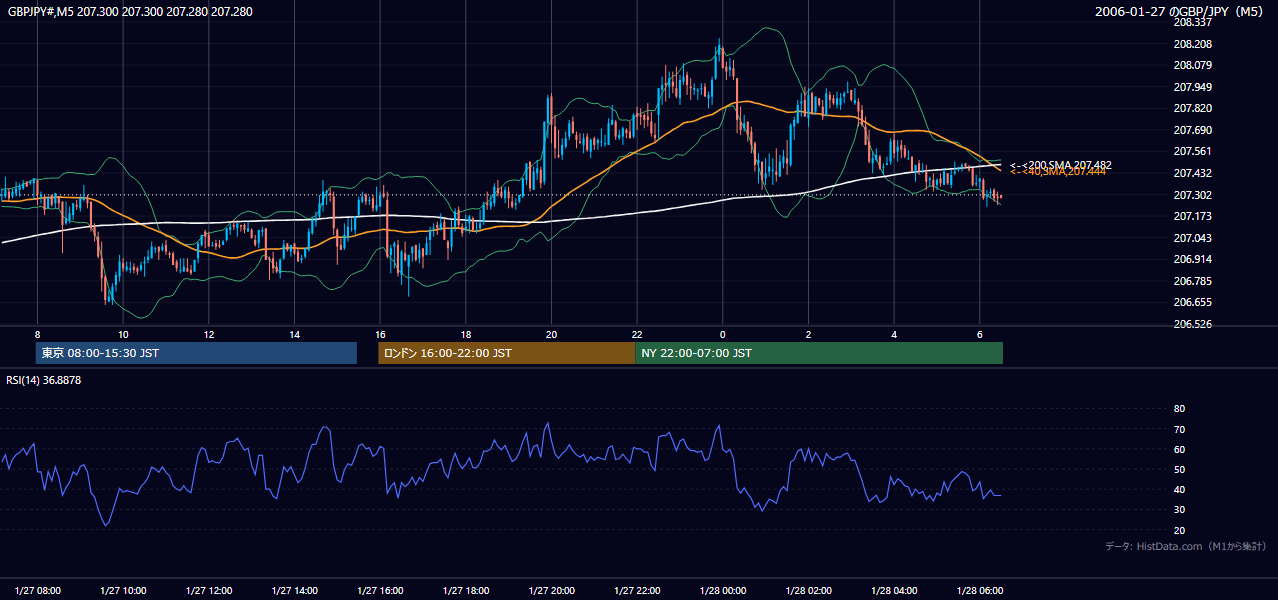Click the 1/28 02:00 bottom time label

808,591
